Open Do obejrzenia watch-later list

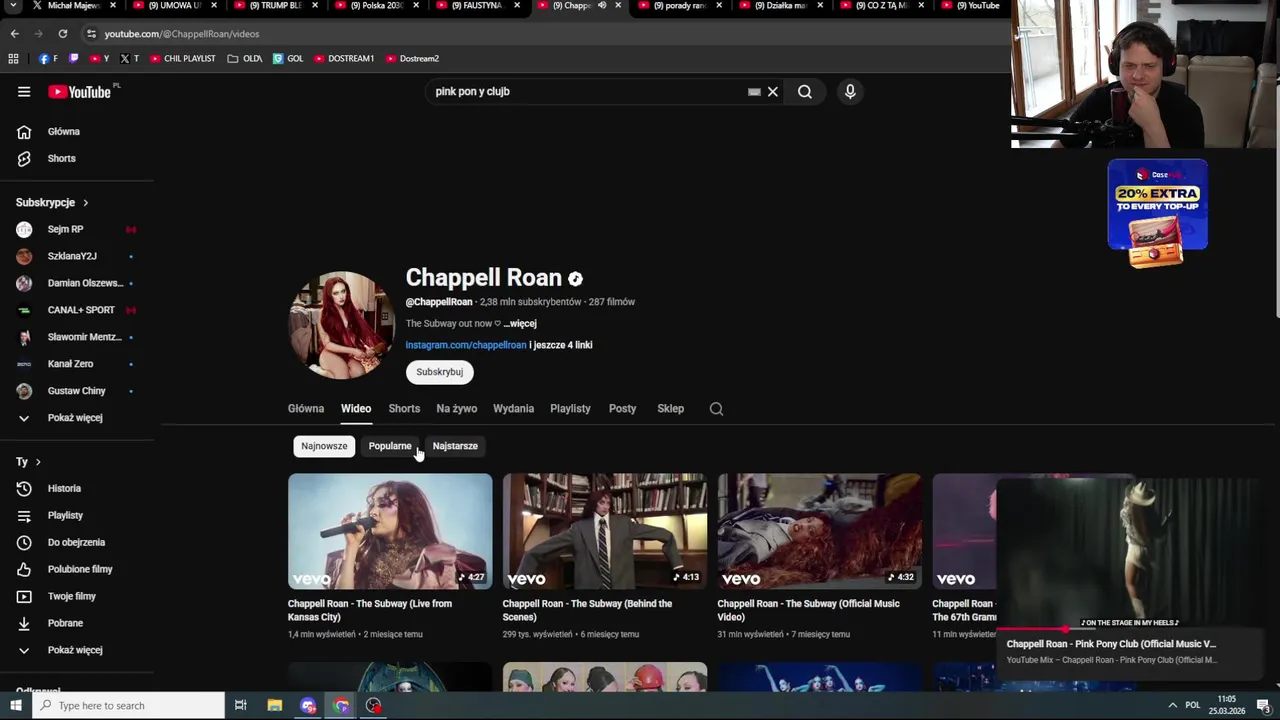pyautogui.click(x=77, y=543)
